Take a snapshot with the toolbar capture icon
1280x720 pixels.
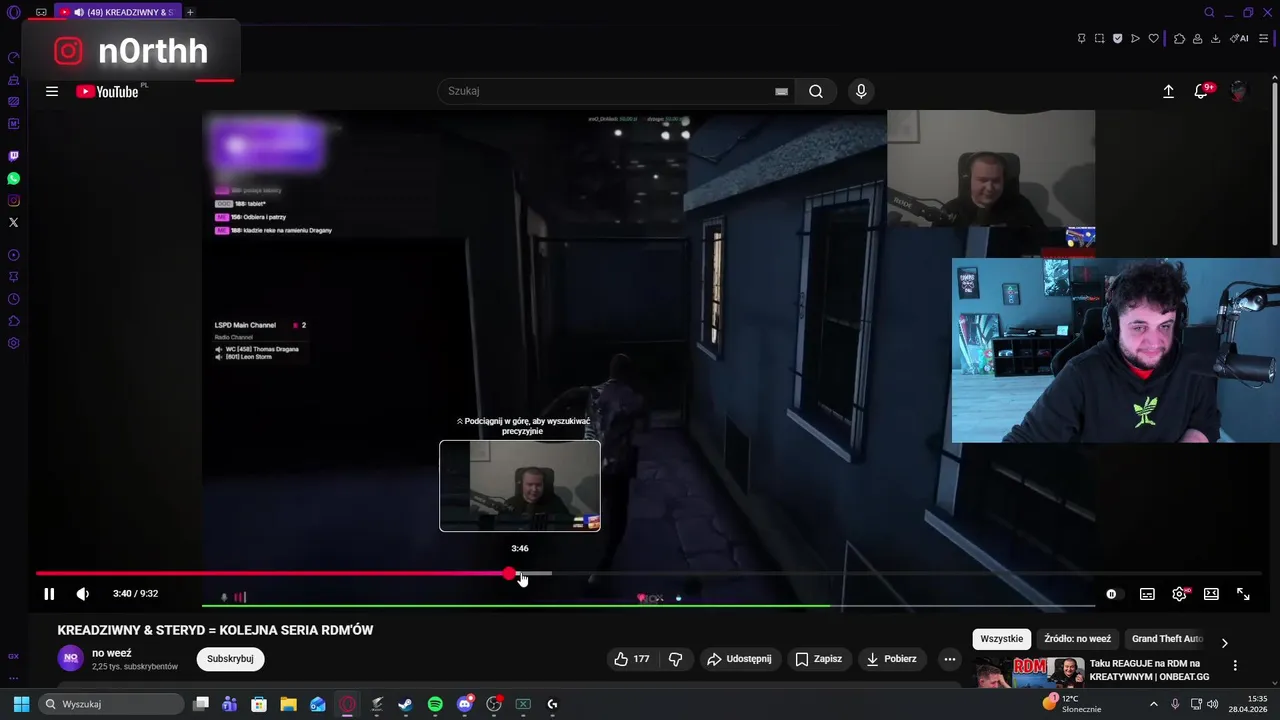1099,39
